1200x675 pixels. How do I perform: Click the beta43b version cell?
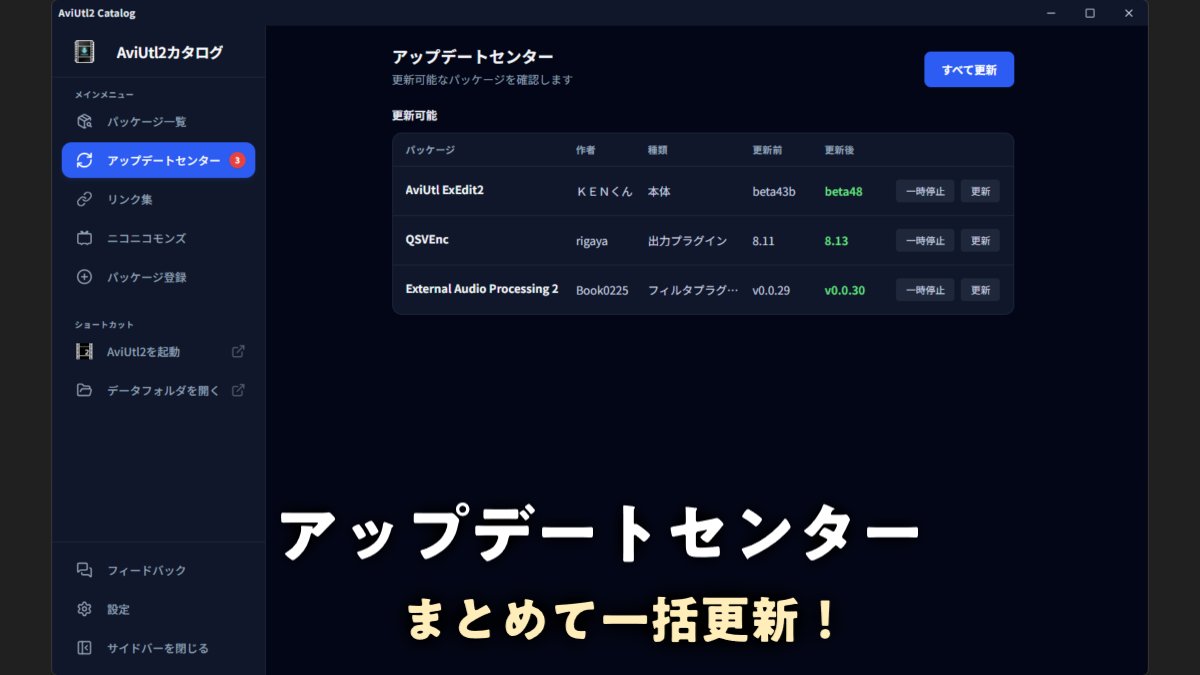(774, 191)
